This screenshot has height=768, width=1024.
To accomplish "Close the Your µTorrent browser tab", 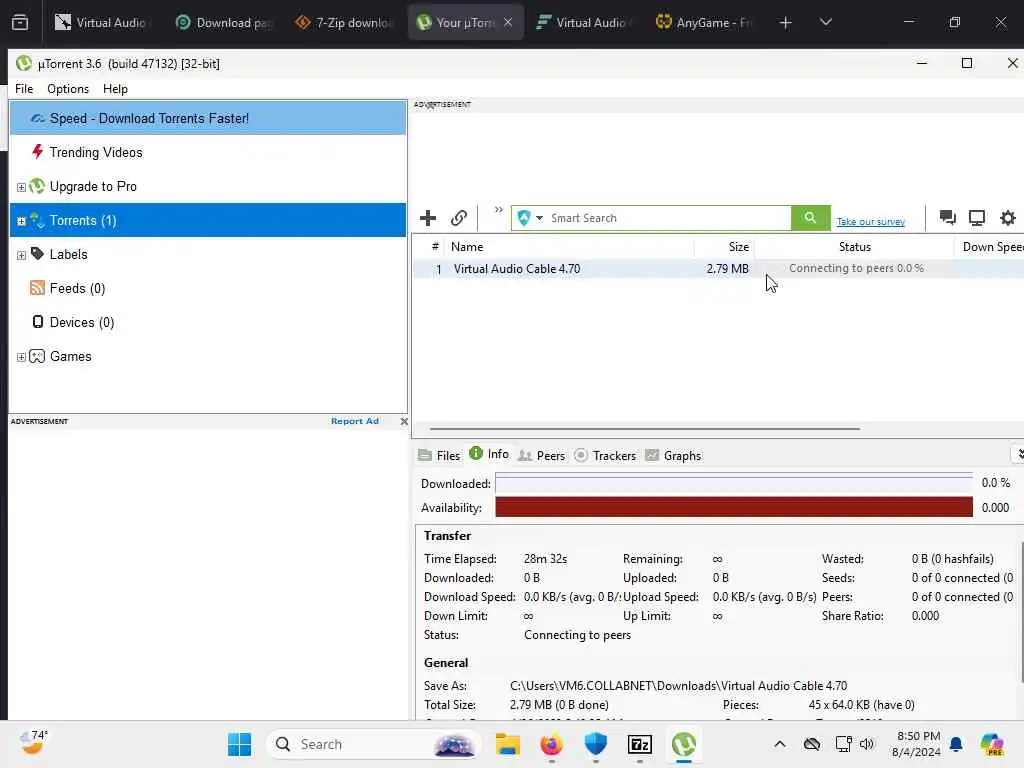I will click(508, 23).
